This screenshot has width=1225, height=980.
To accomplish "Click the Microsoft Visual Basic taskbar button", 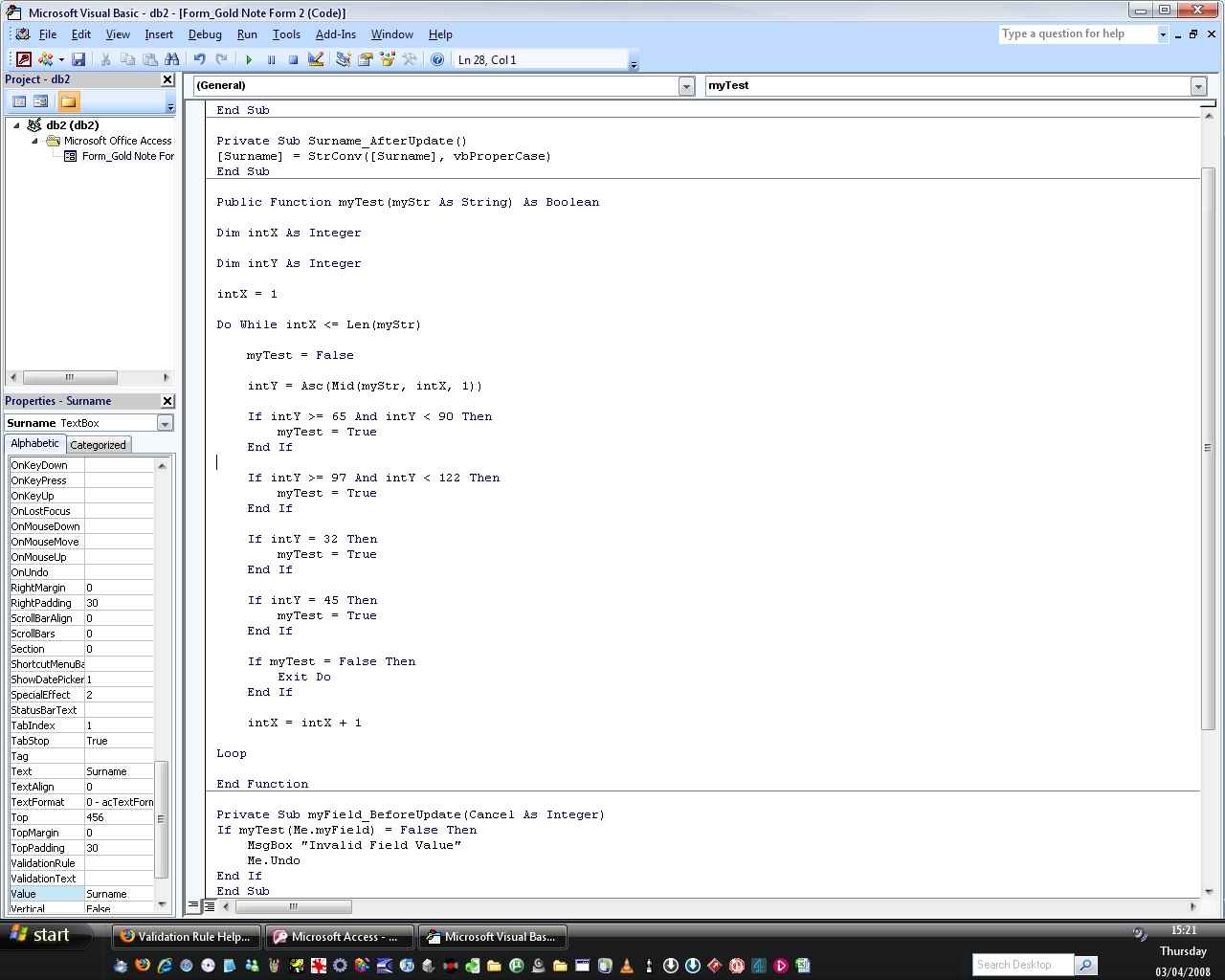I will tap(492, 937).
